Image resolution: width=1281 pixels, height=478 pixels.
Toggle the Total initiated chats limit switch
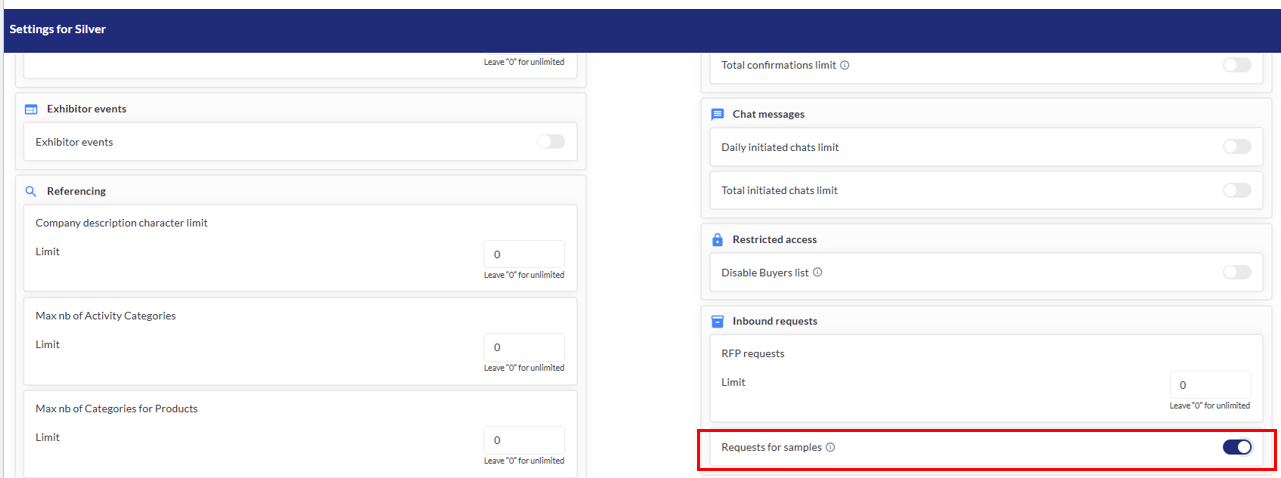tap(1236, 190)
